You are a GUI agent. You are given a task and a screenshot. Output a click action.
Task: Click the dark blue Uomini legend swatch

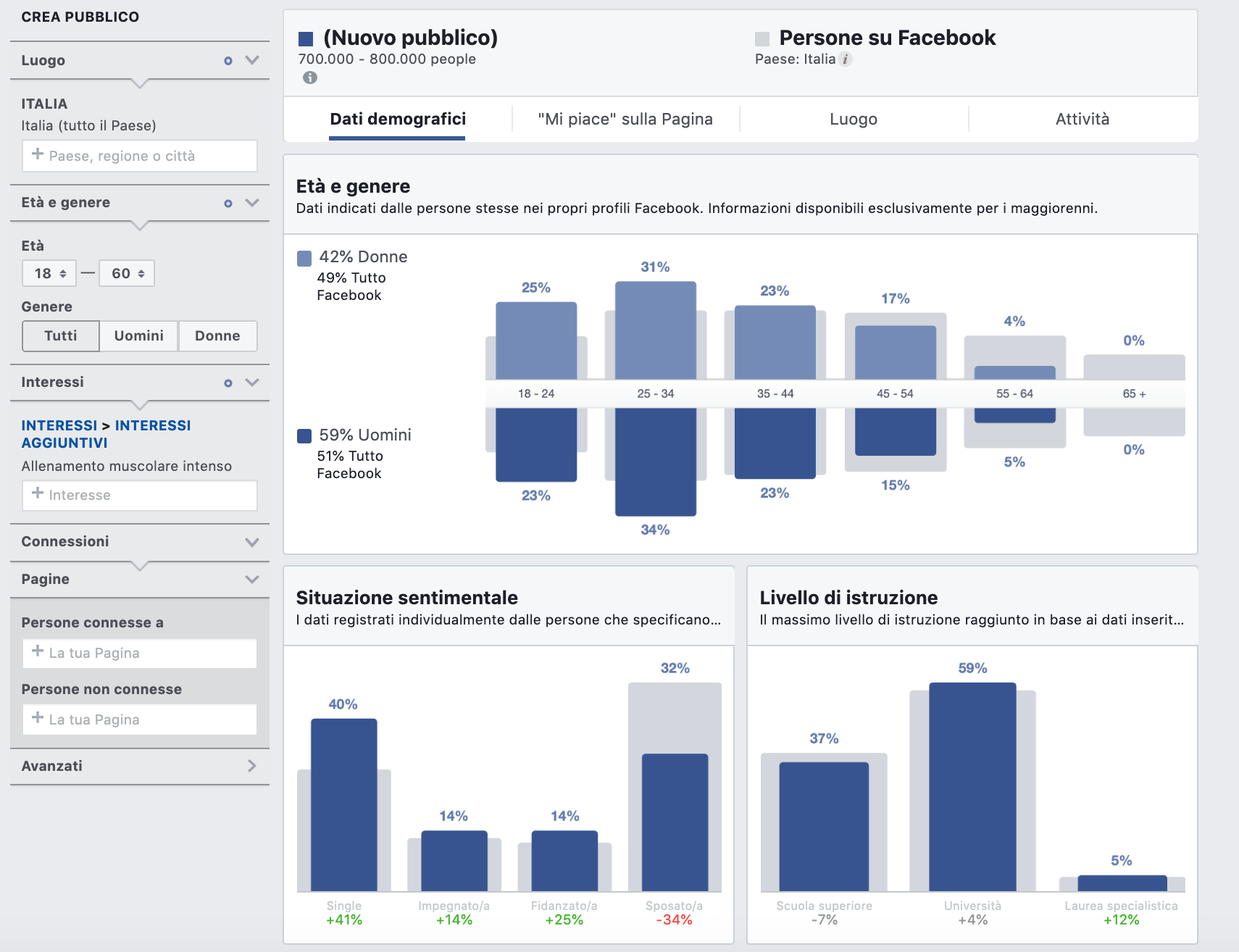(x=304, y=436)
